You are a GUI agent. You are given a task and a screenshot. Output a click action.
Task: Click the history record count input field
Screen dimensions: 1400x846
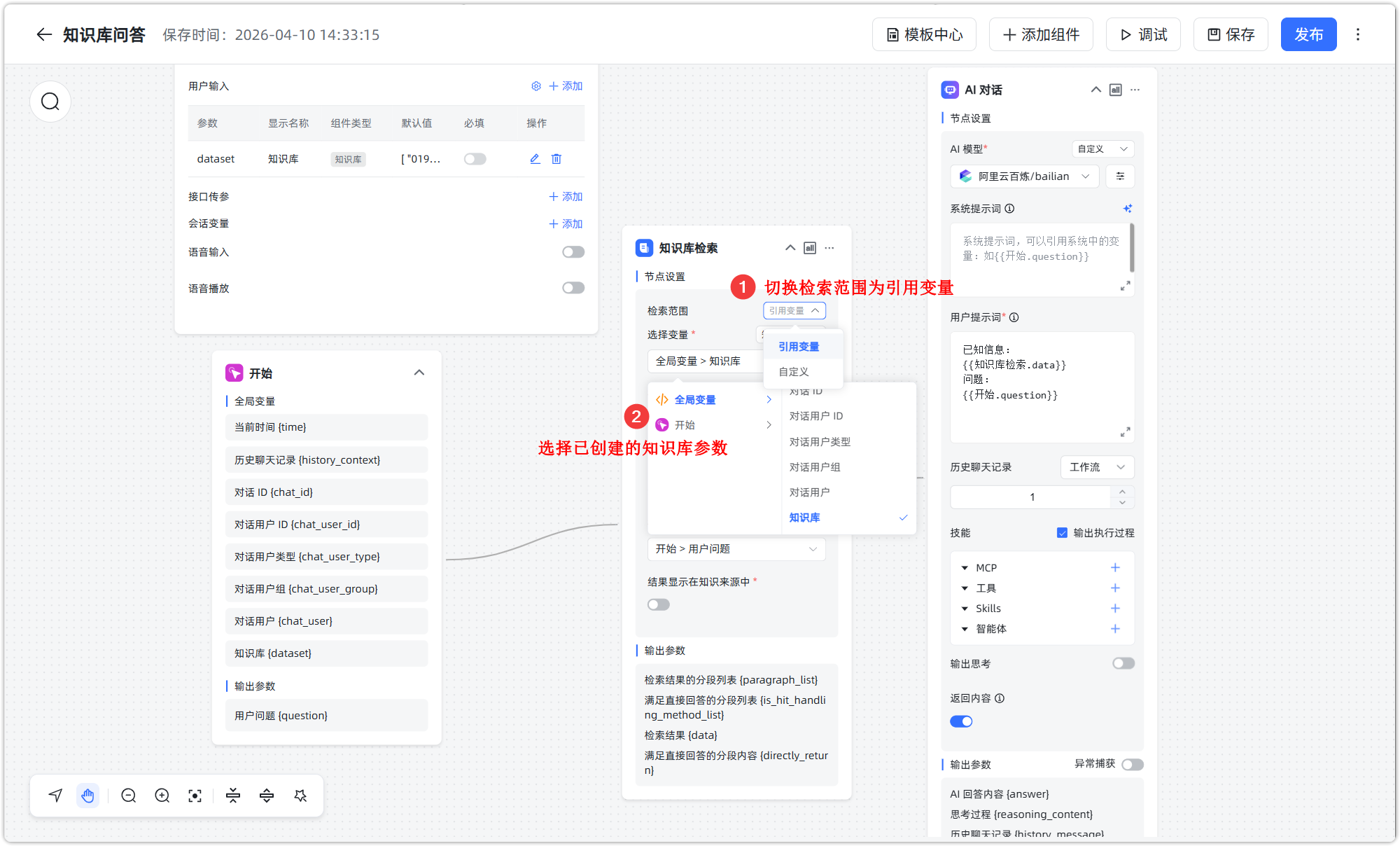tap(1032, 497)
